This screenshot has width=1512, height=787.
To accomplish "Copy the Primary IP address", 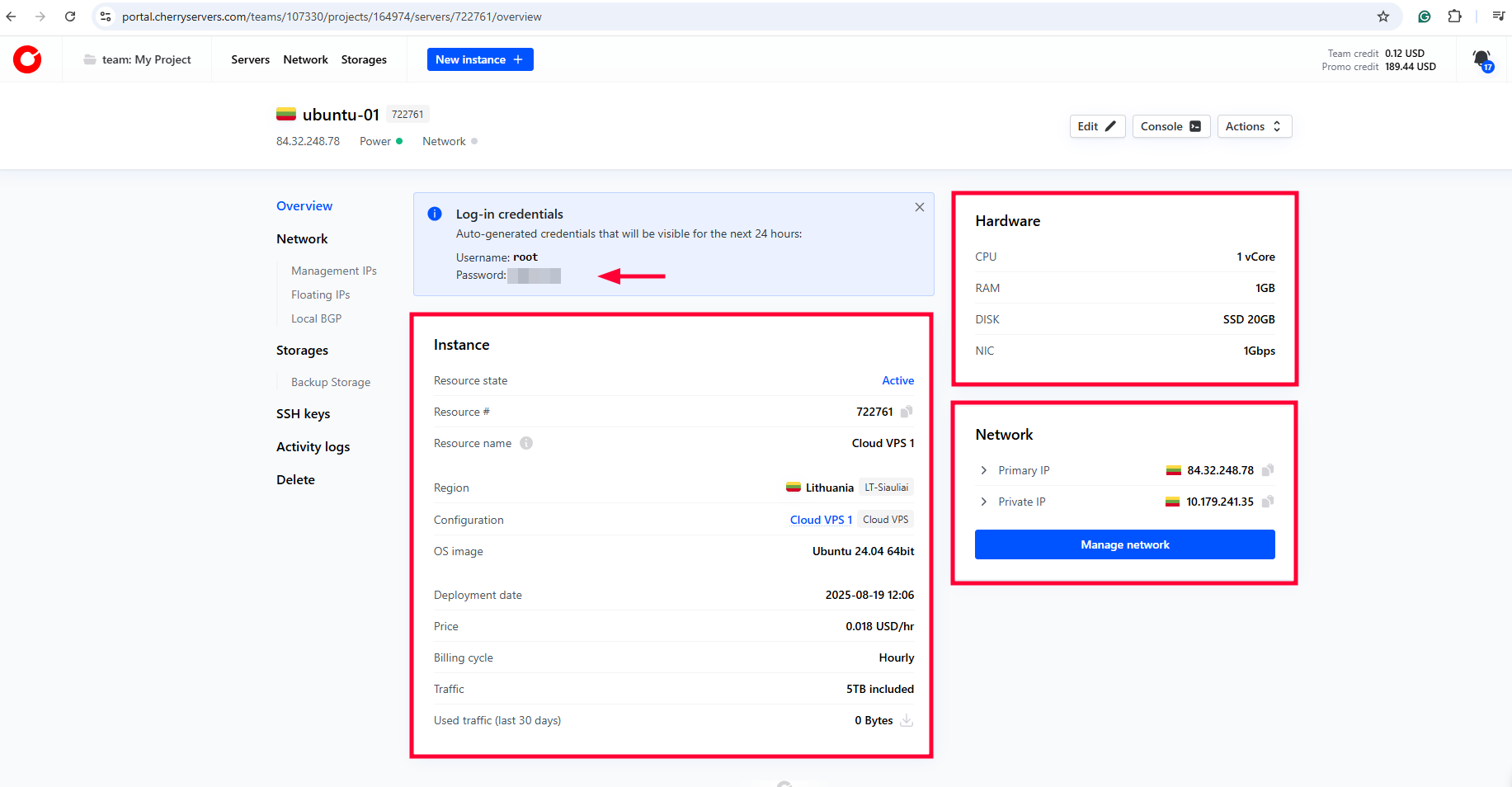I will point(1268,469).
